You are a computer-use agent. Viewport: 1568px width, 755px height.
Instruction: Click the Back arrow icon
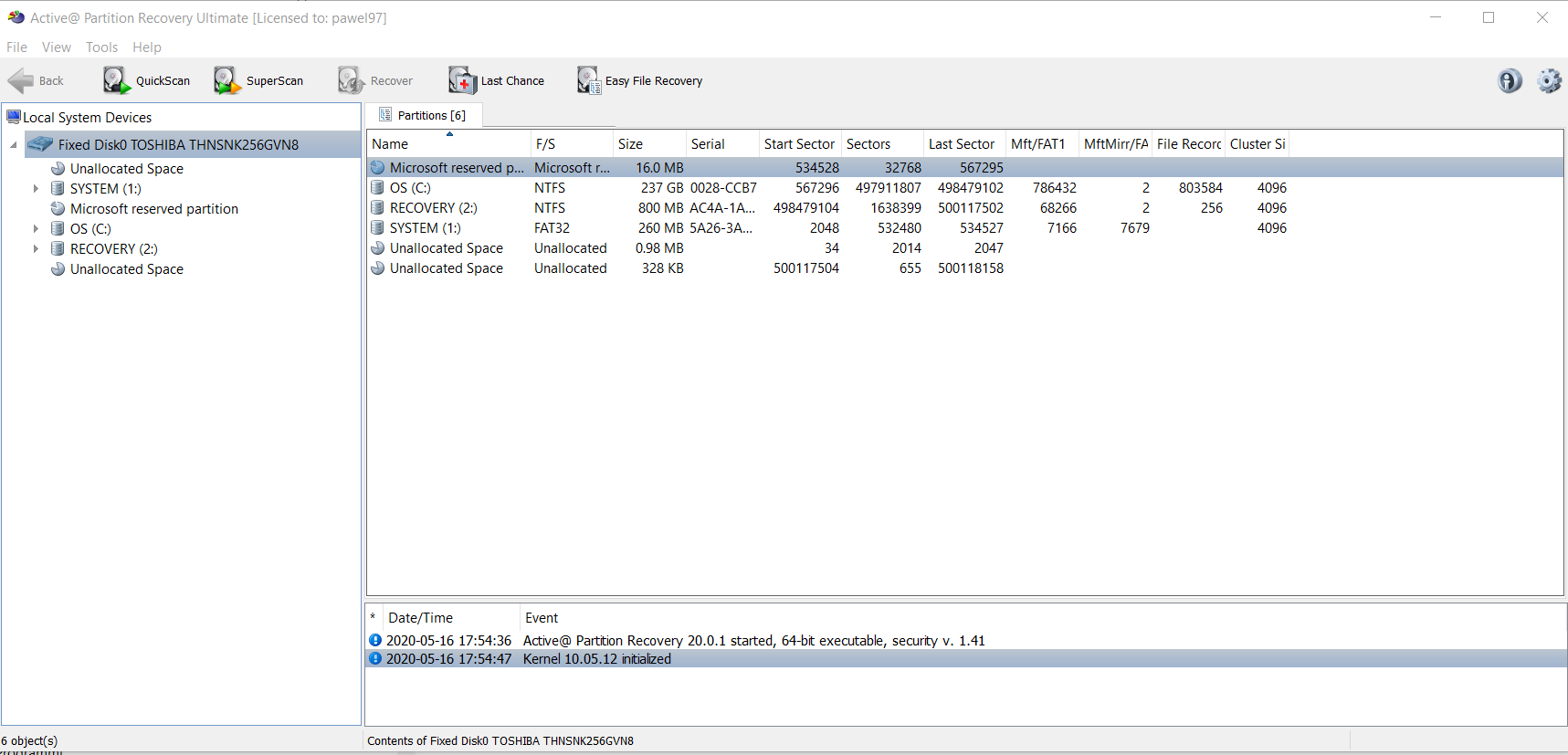(x=20, y=81)
